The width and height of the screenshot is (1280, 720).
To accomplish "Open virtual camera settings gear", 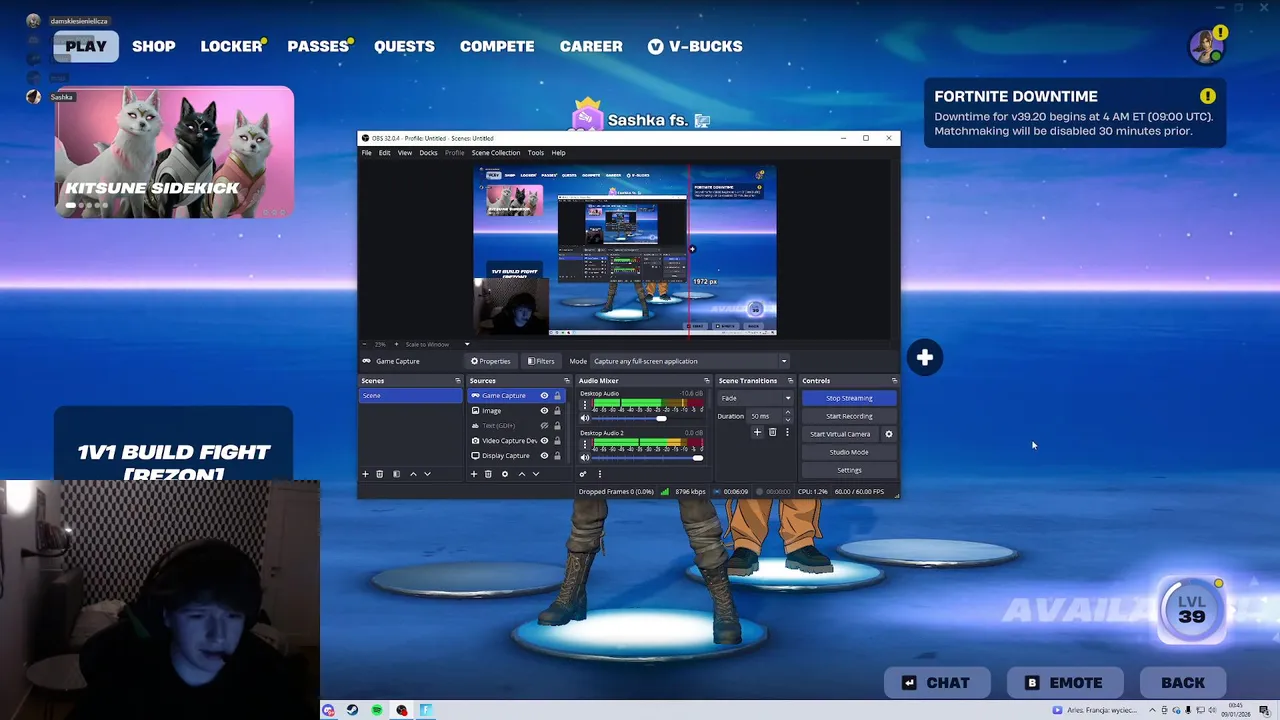I will tap(889, 434).
